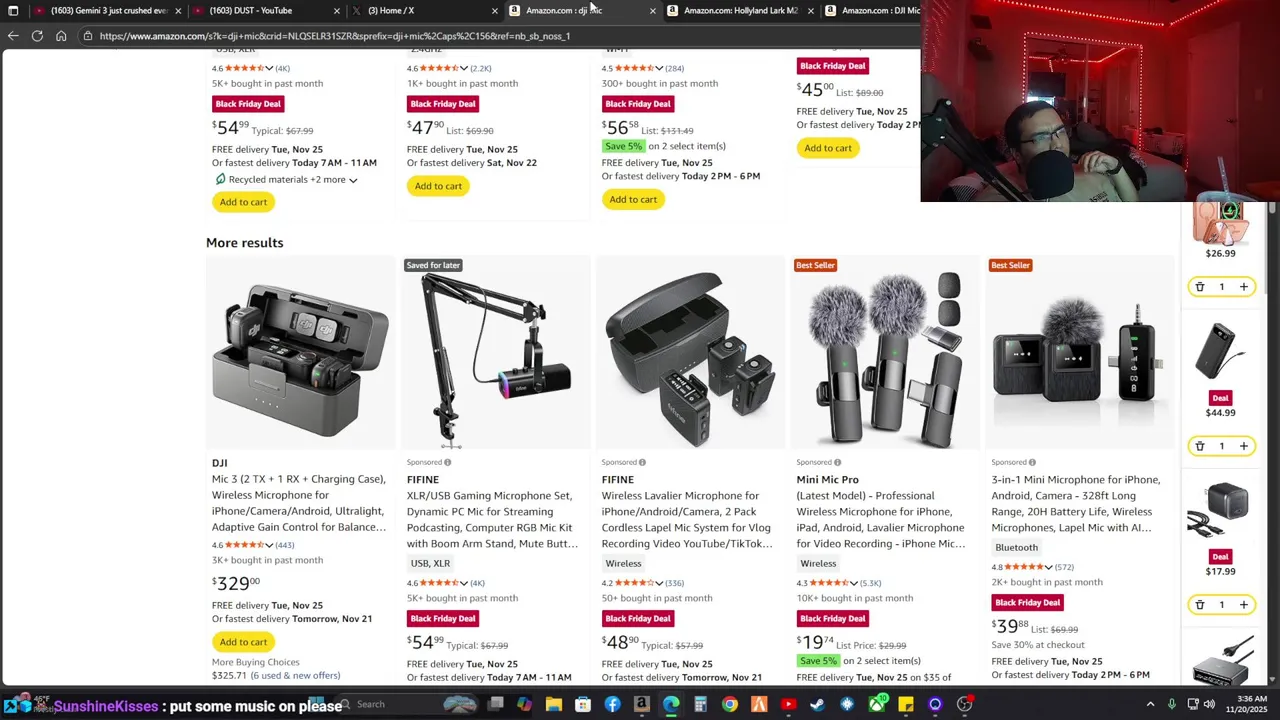Show hidden system tray icons chevron

1150,705
